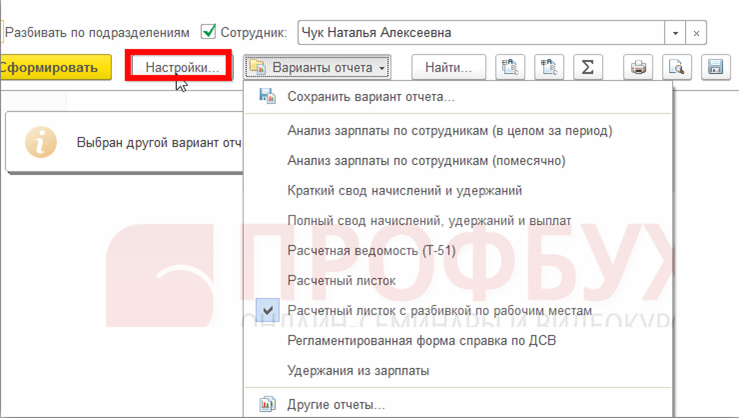
Task: Click the info icon in notification
Action: (40, 142)
